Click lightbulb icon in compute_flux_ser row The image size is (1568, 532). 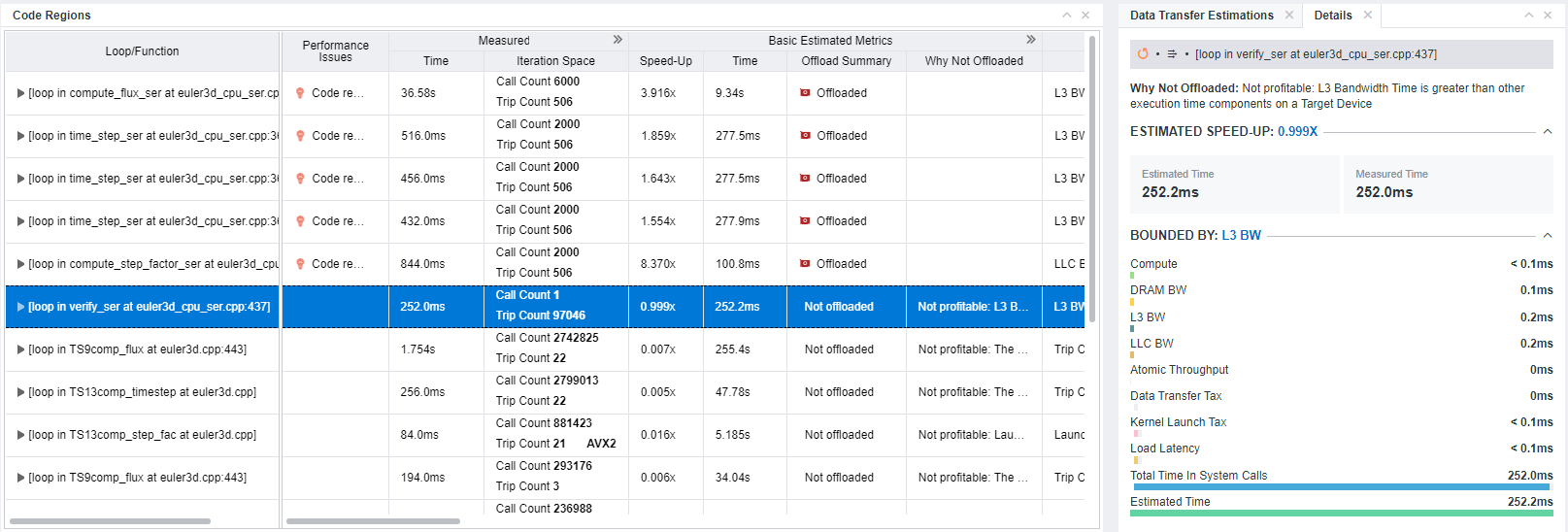(x=301, y=93)
